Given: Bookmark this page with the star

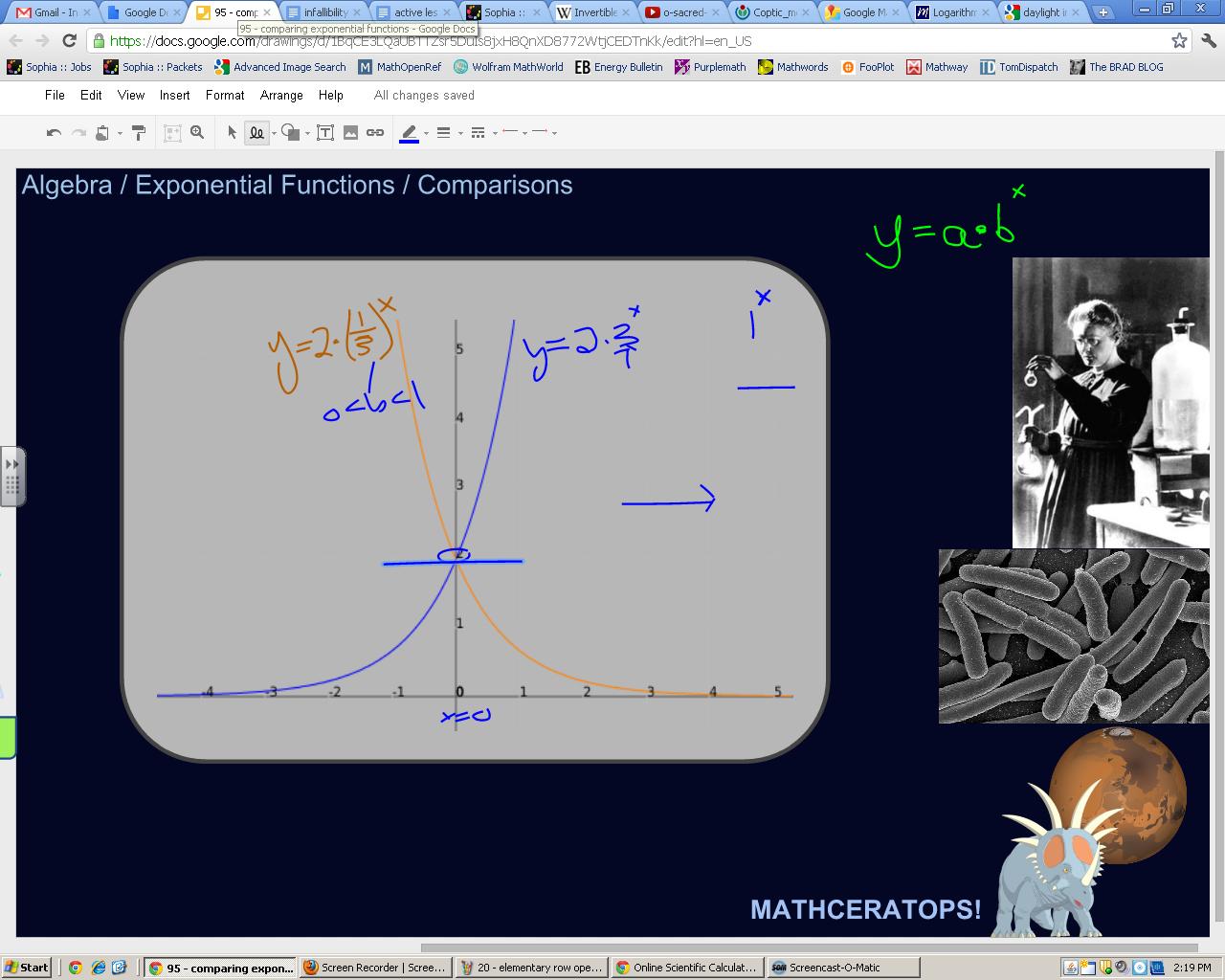Looking at the screenshot, I should coord(1179,41).
